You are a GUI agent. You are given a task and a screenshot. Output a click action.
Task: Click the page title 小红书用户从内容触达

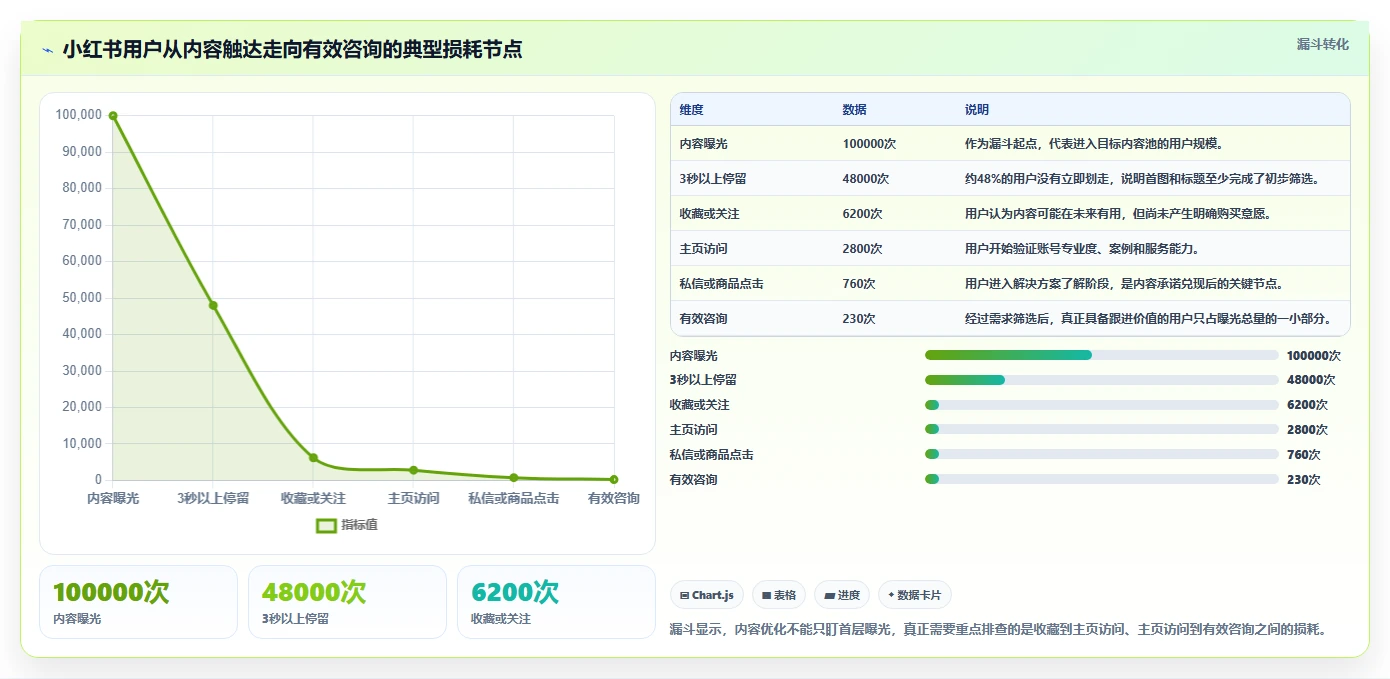coord(292,50)
